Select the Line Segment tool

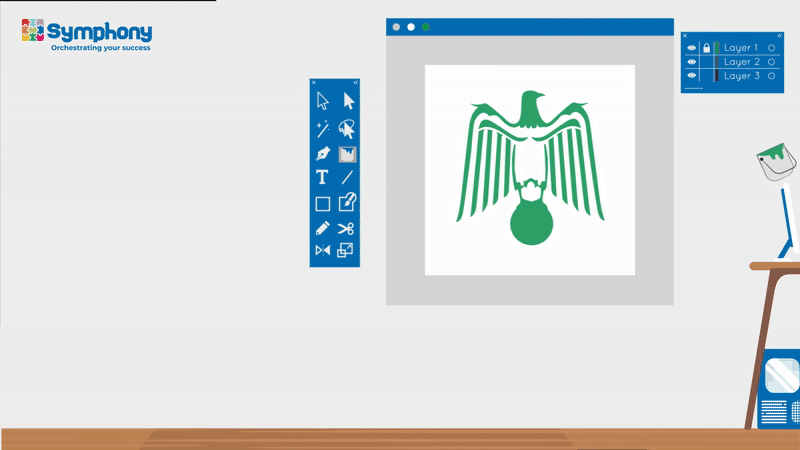[348, 178]
